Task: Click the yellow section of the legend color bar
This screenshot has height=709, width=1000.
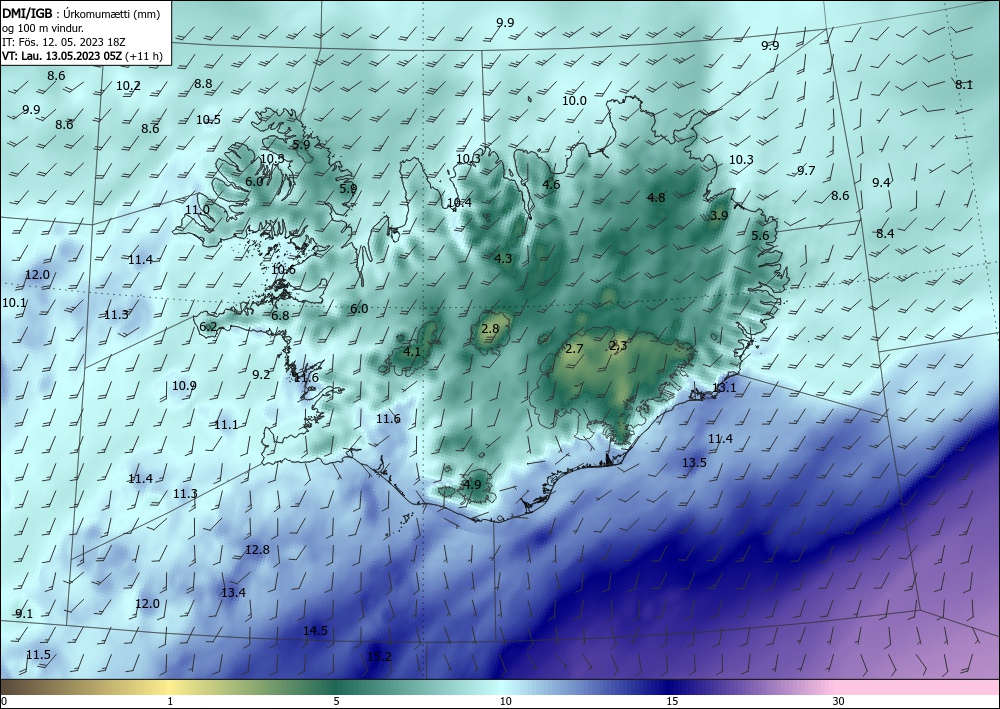Action: [170, 687]
